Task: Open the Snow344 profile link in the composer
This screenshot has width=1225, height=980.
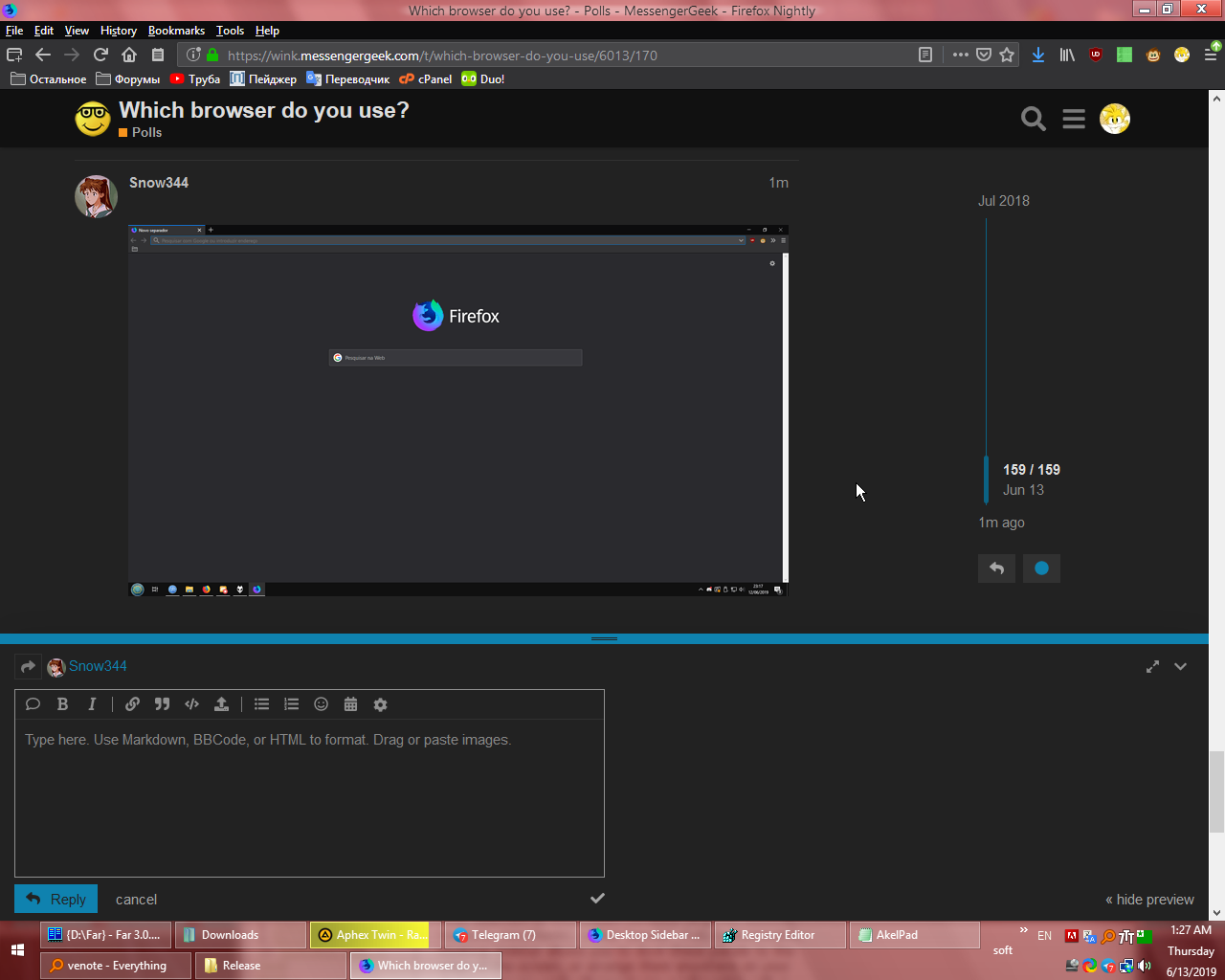Action: [x=98, y=666]
